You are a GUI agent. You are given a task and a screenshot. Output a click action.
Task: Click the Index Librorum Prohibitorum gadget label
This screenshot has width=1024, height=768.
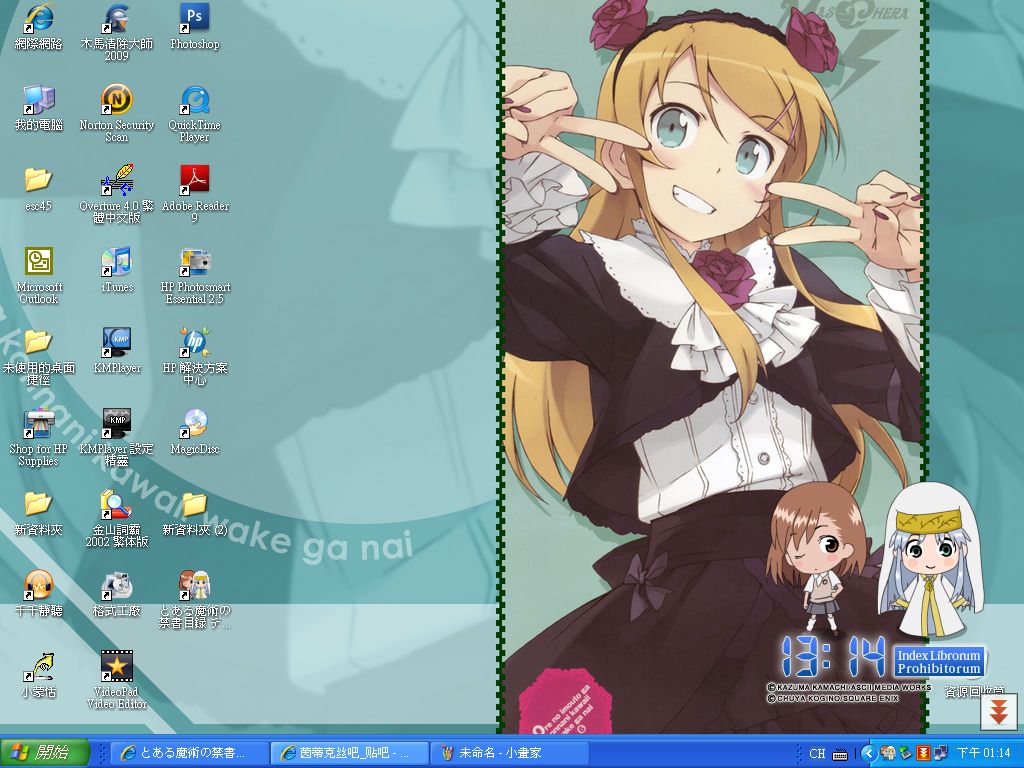[x=938, y=662]
